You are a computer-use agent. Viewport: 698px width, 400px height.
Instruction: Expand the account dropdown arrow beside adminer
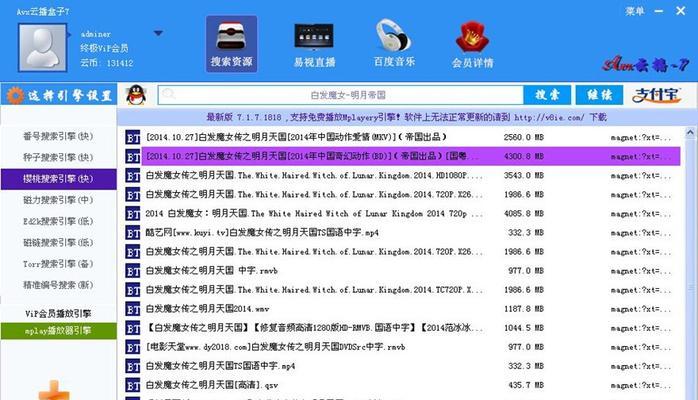click(x=158, y=33)
